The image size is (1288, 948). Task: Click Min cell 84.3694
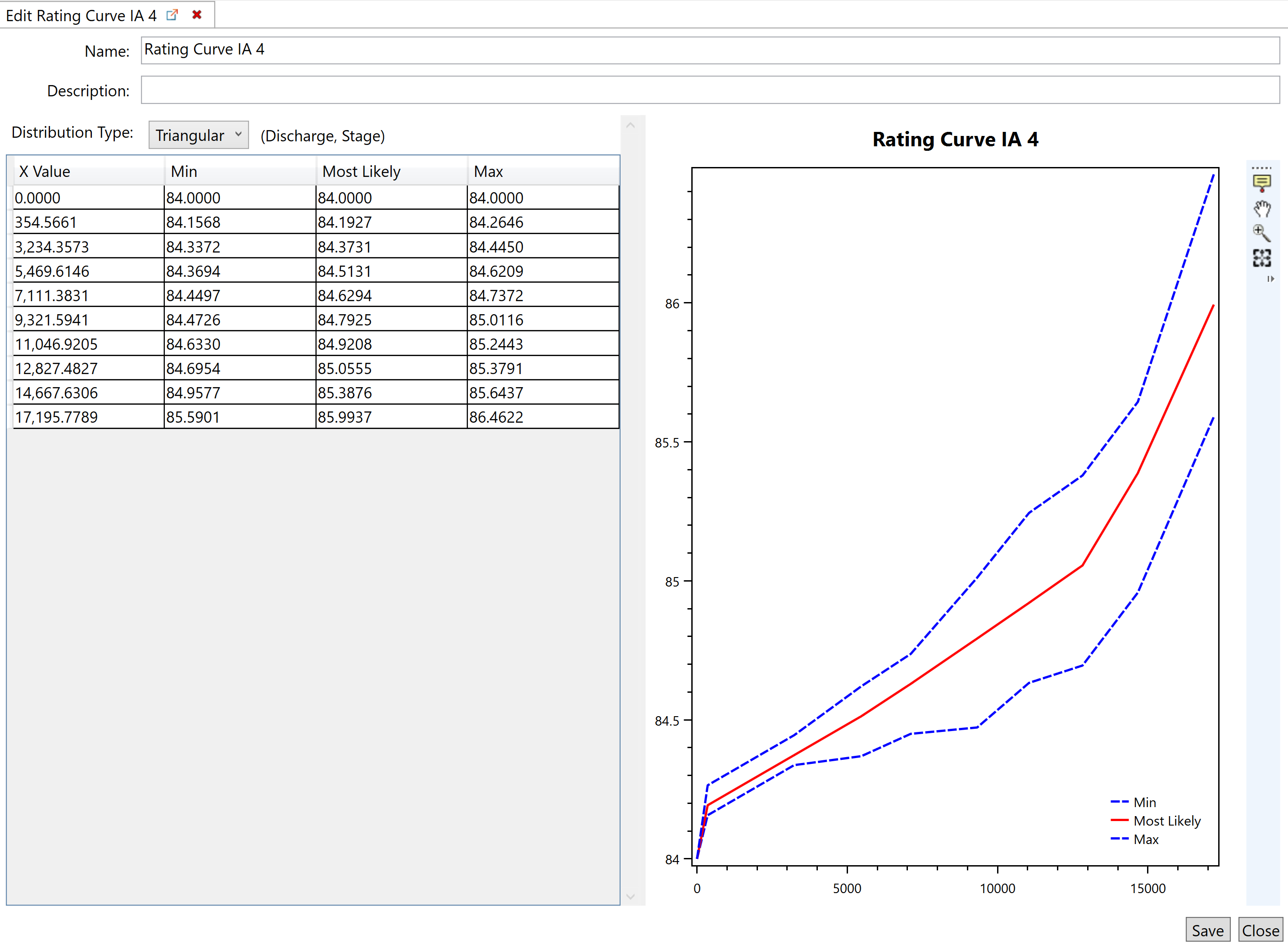(x=240, y=271)
